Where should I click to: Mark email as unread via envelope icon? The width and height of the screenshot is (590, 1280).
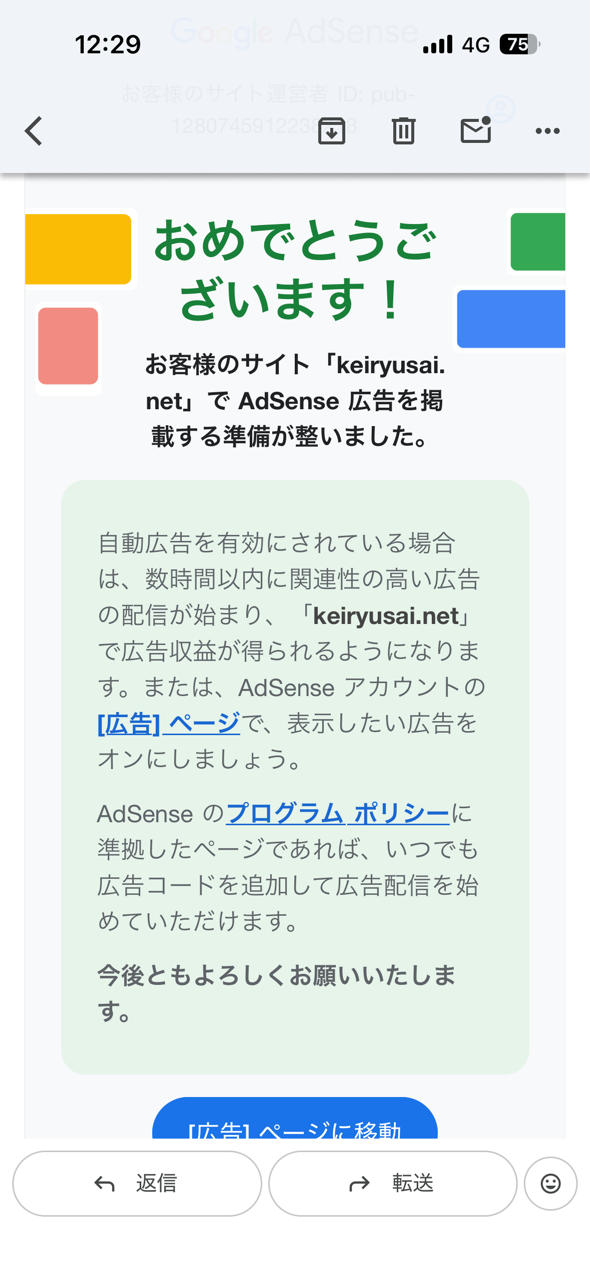click(475, 130)
